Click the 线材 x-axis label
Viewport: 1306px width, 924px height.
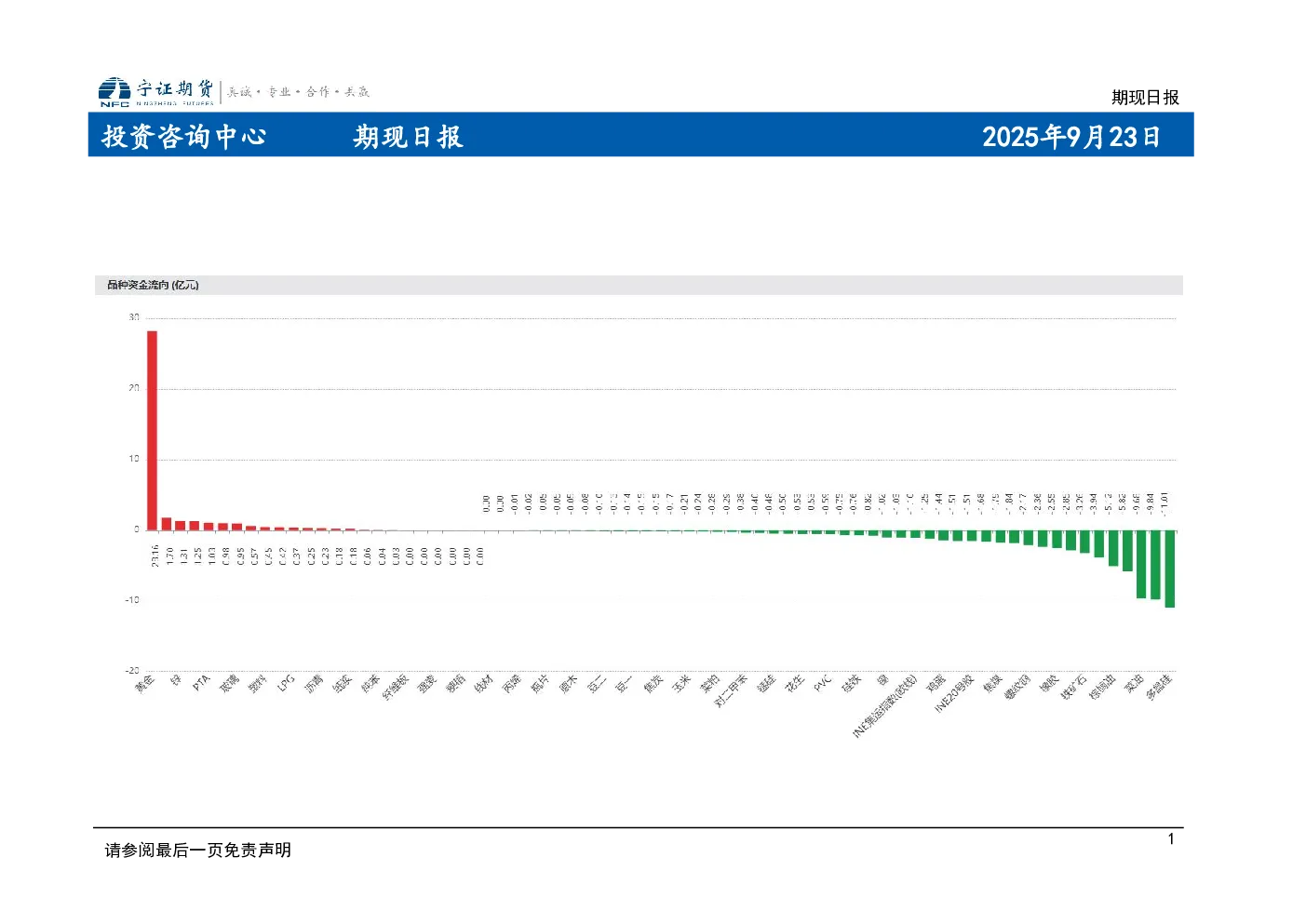[x=483, y=684]
